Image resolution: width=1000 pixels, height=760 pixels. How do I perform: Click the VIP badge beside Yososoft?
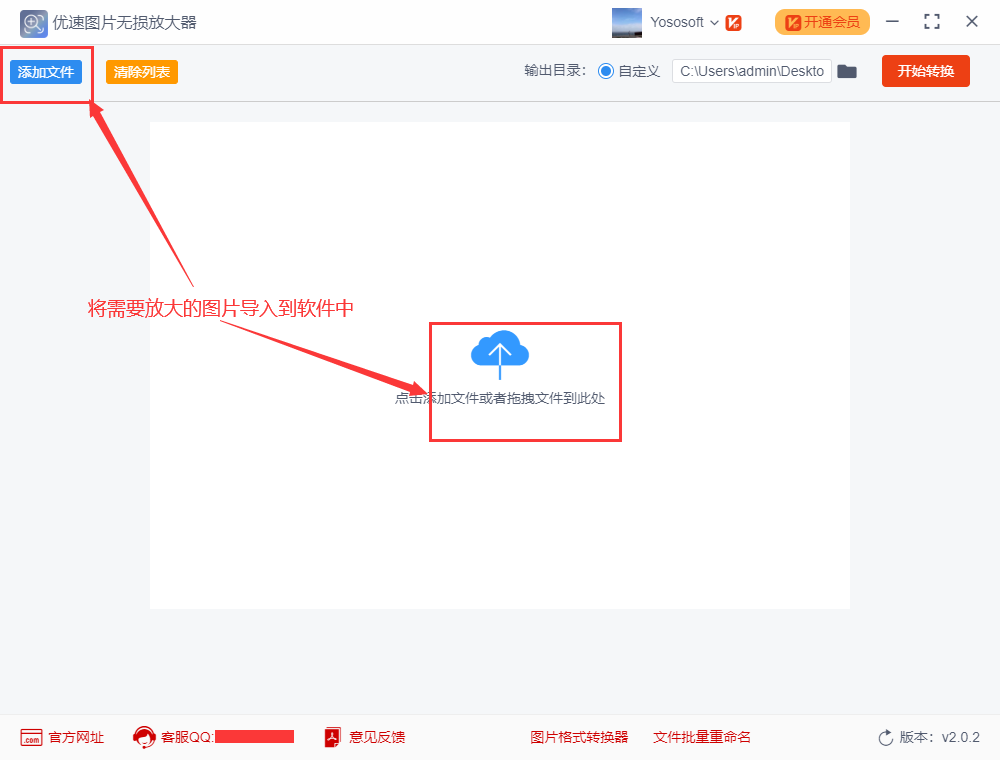[x=734, y=22]
